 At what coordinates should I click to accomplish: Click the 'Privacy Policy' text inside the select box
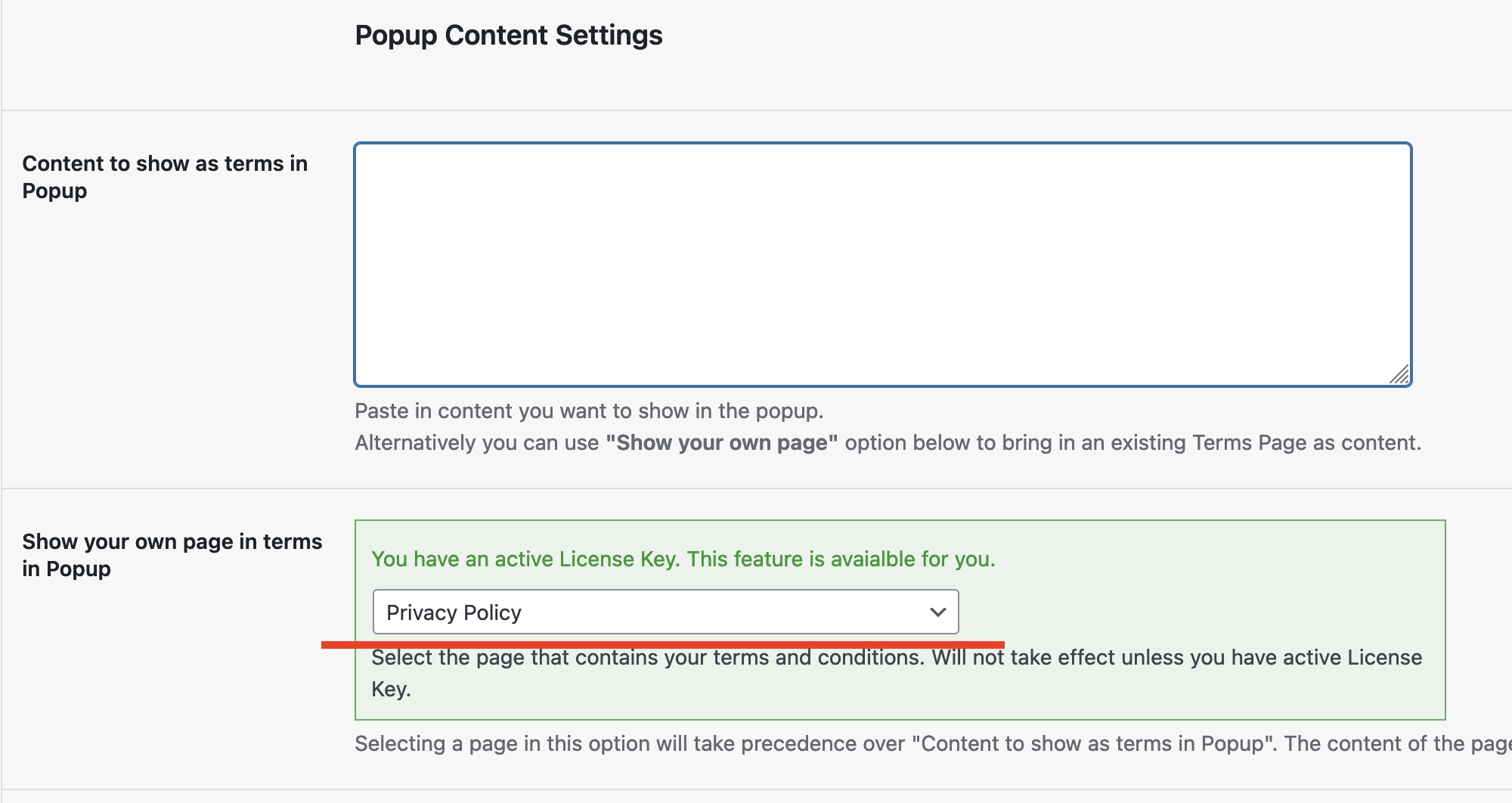point(454,612)
